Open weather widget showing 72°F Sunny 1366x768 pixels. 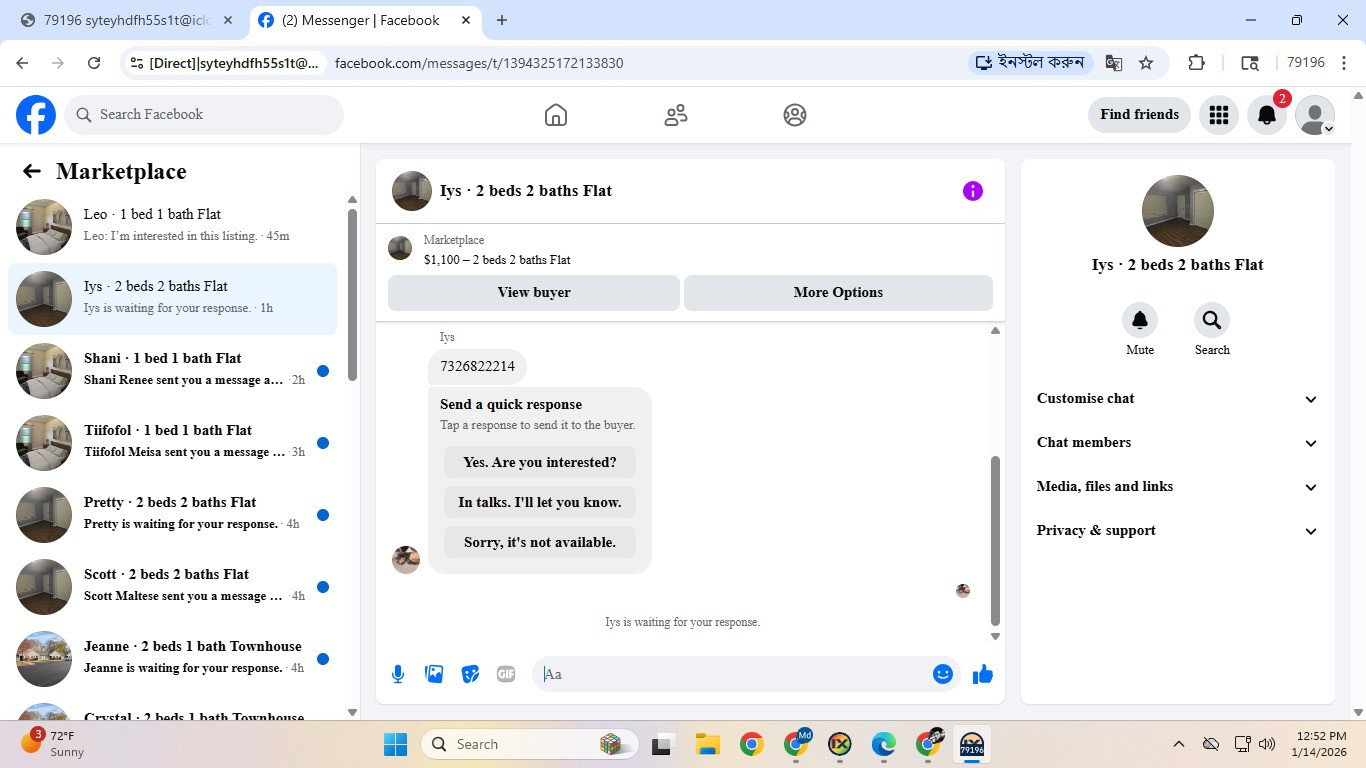pos(54,744)
